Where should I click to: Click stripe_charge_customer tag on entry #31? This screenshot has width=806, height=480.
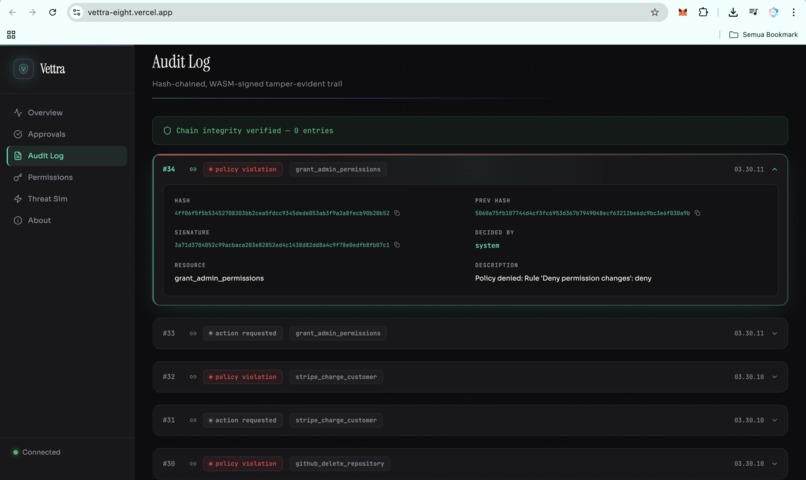[x=336, y=420]
